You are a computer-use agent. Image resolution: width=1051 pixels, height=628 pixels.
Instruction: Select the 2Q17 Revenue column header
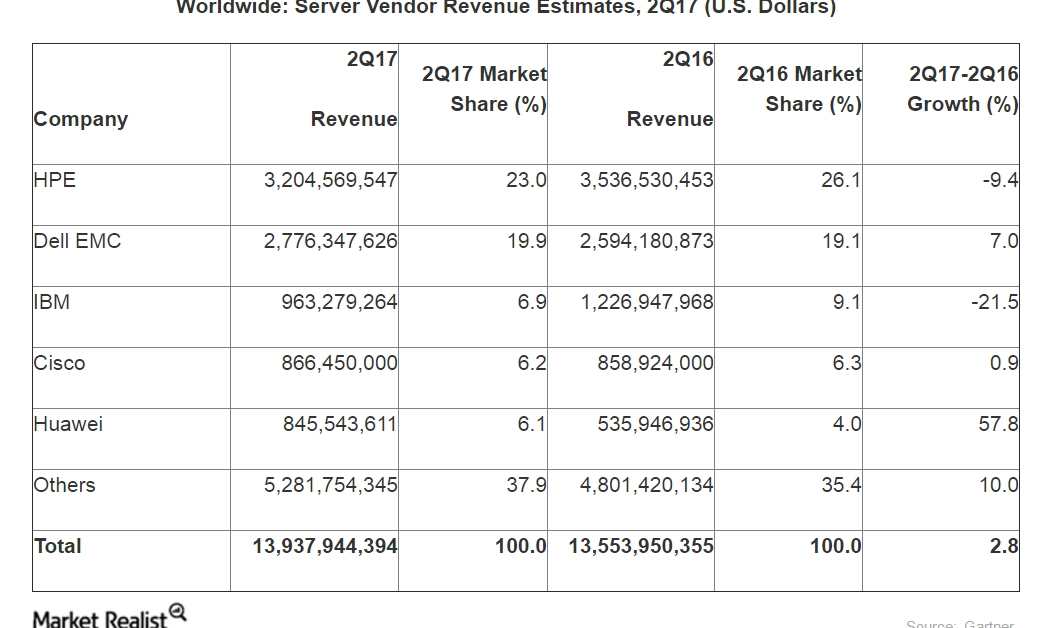354,88
